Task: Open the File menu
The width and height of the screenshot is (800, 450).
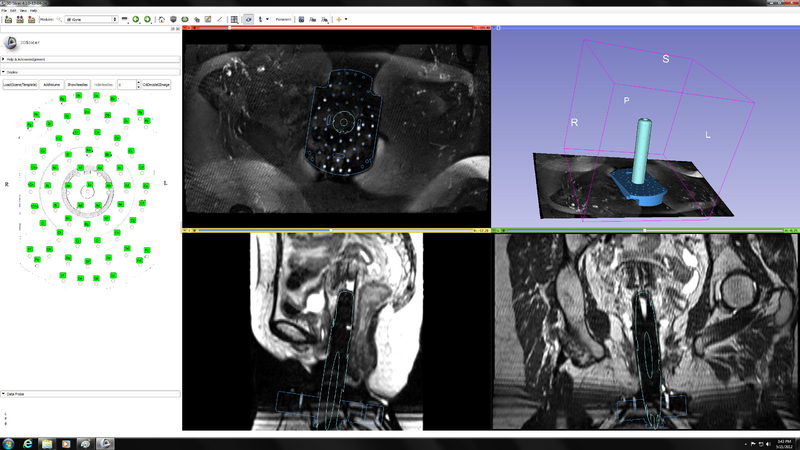Action: pyautogui.click(x=5, y=10)
